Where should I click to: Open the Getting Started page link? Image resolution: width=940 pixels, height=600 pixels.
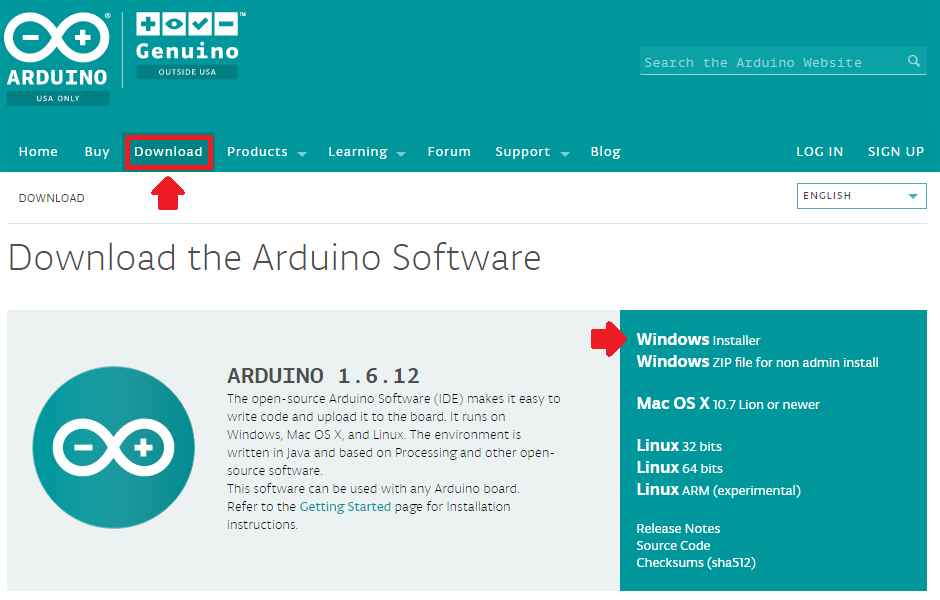(x=345, y=507)
